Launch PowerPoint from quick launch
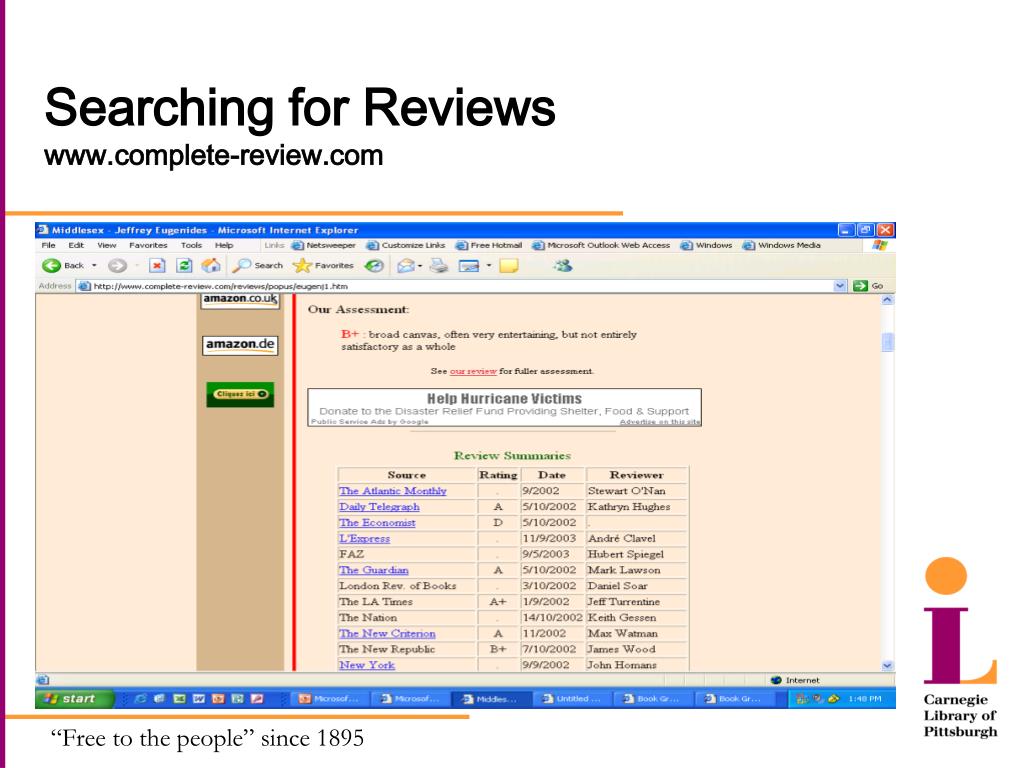The image size is (1024, 768). pyautogui.click(x=218, y=698)
